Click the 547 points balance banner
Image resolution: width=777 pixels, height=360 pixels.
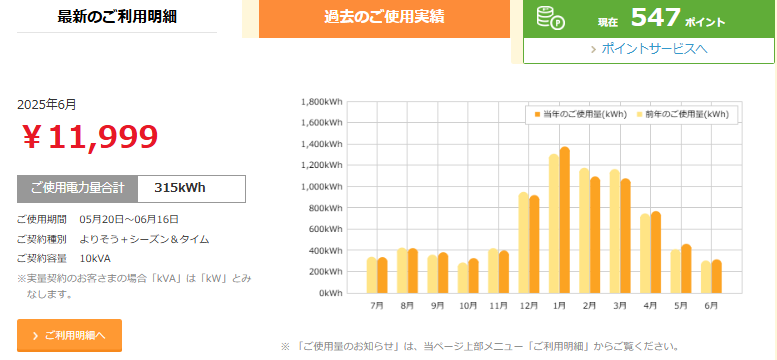649,19
